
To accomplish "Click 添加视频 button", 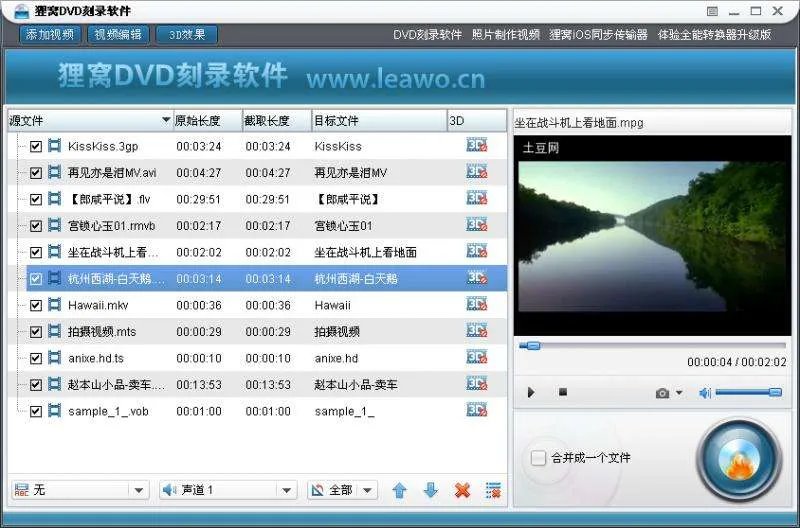I will coord(49,35).
